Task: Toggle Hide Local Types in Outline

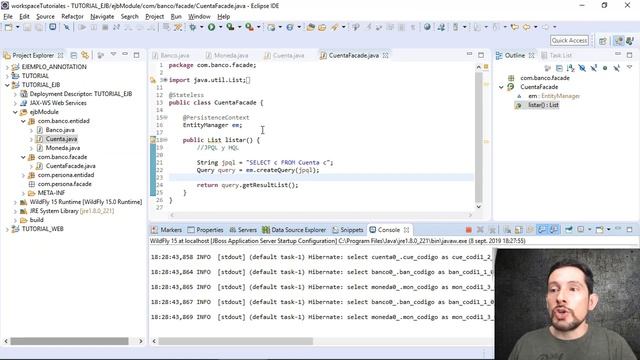Action: tap(616, 68)
